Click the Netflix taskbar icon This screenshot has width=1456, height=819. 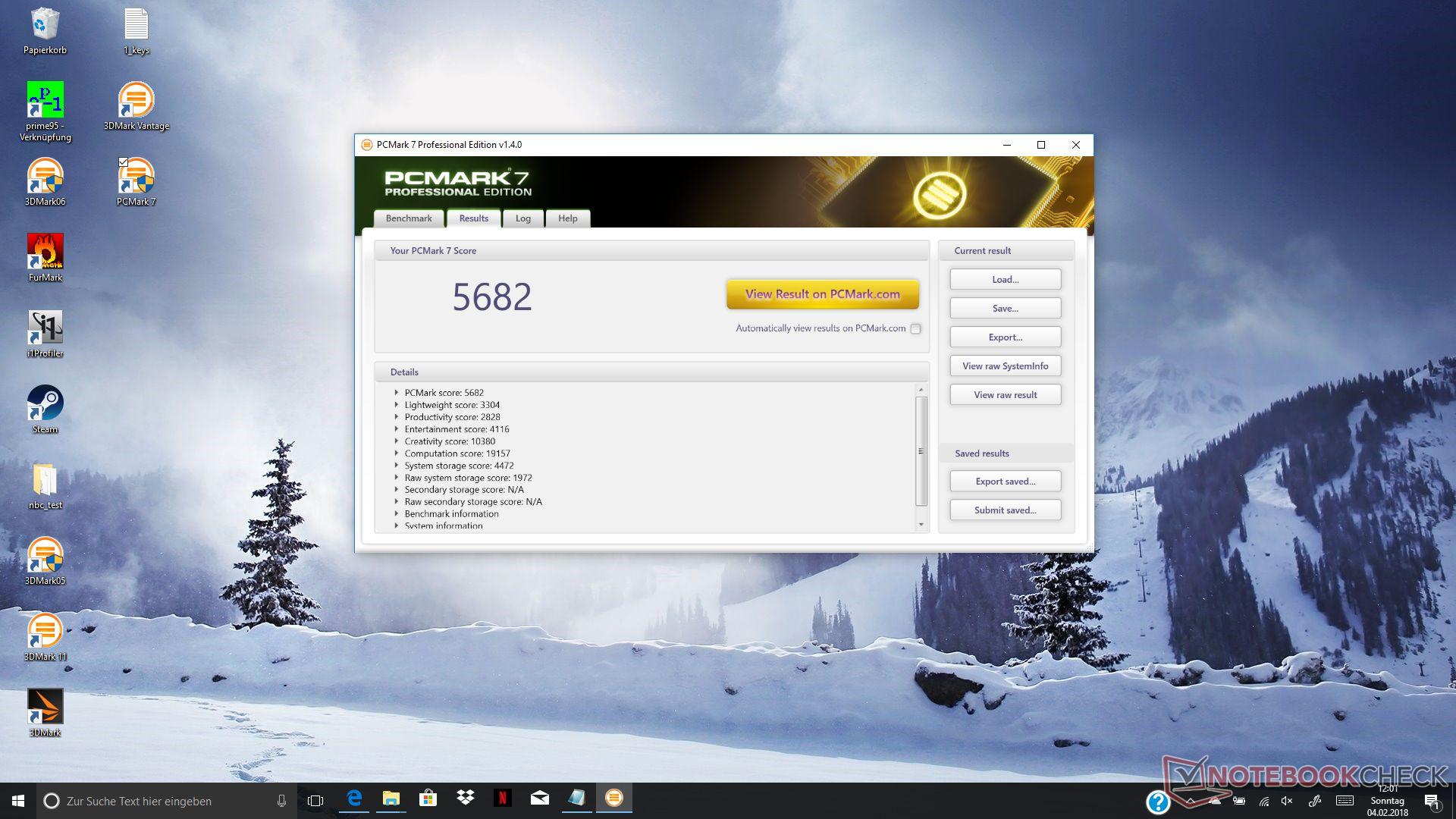tap(502, 799)
